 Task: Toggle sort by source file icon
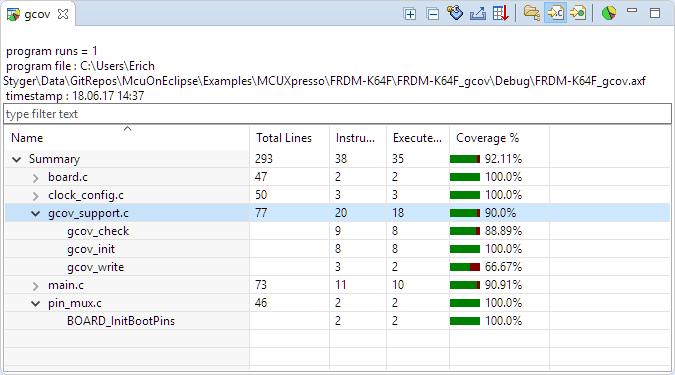[555, 13]
